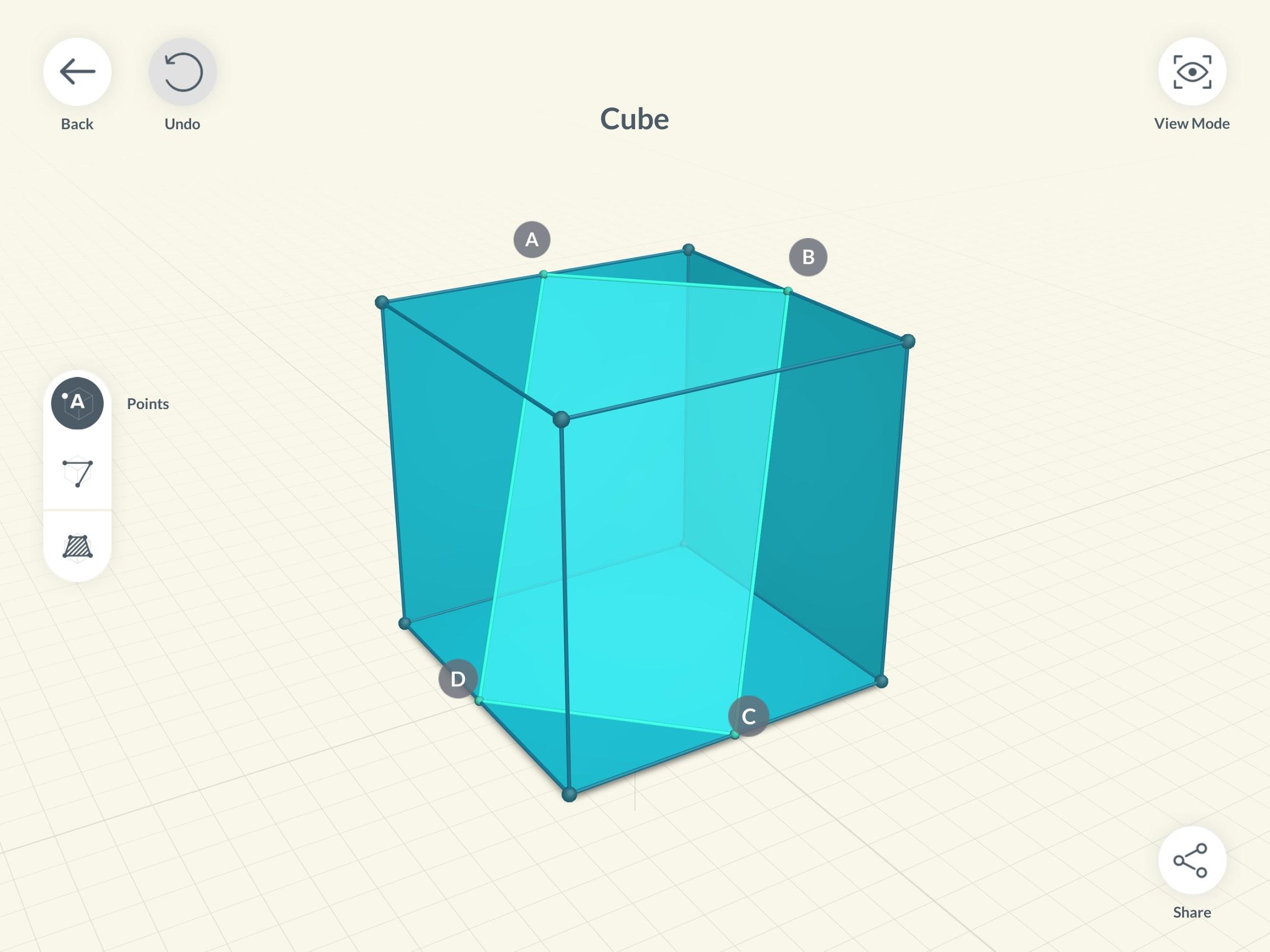Click the Cube title text
This screenshot has width=1270, height=952.
click(x=634, y=119)
